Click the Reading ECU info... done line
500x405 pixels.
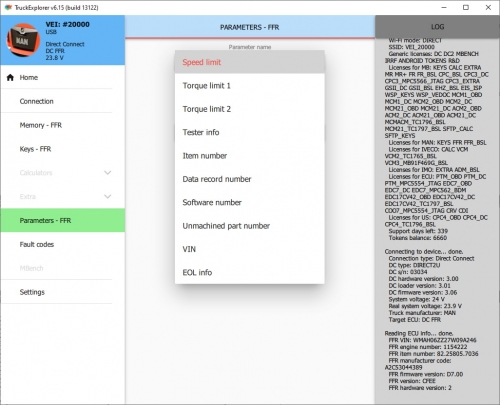[x=419, y=333]
